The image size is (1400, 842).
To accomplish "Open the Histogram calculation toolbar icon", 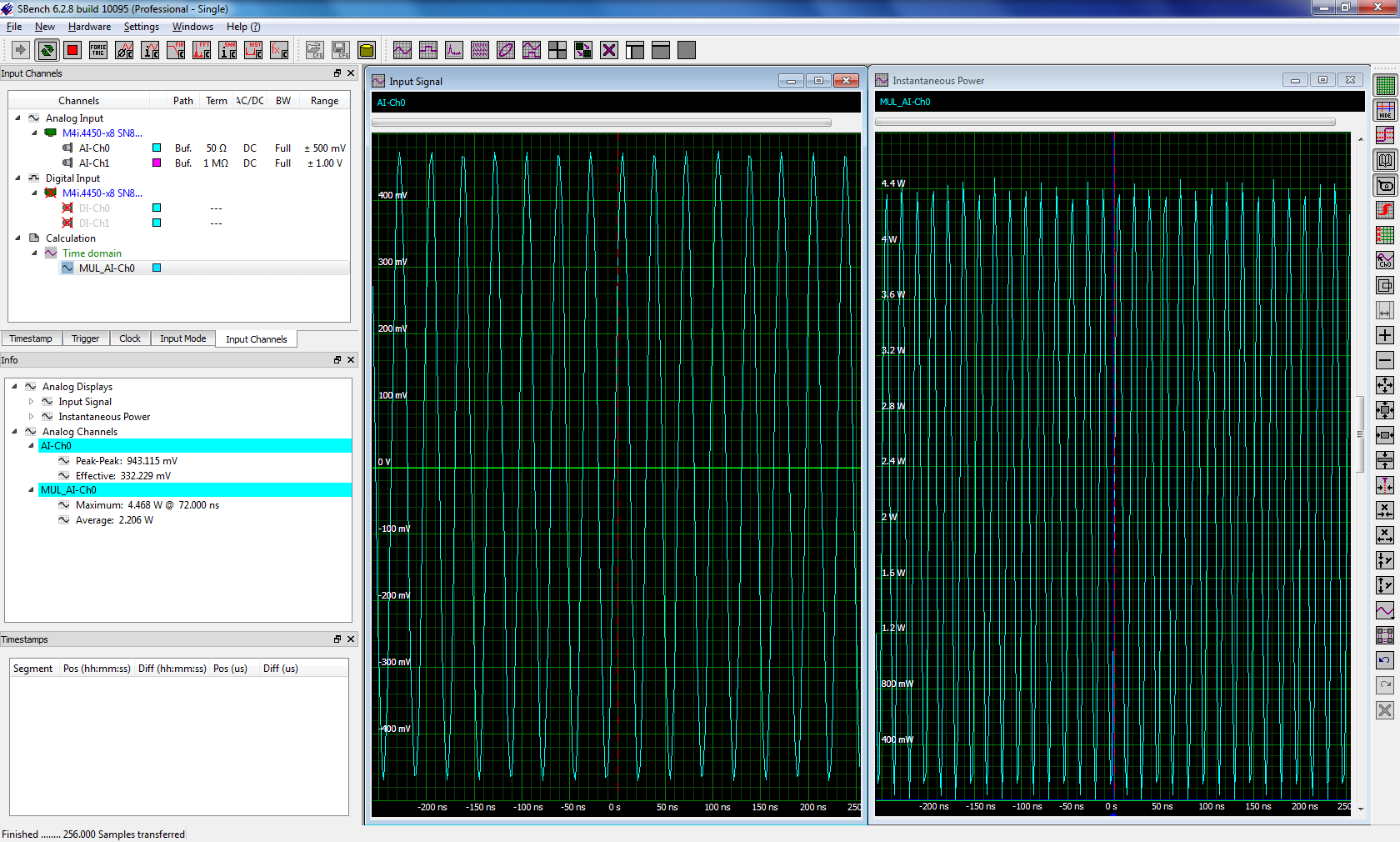I will click(253, 50).
